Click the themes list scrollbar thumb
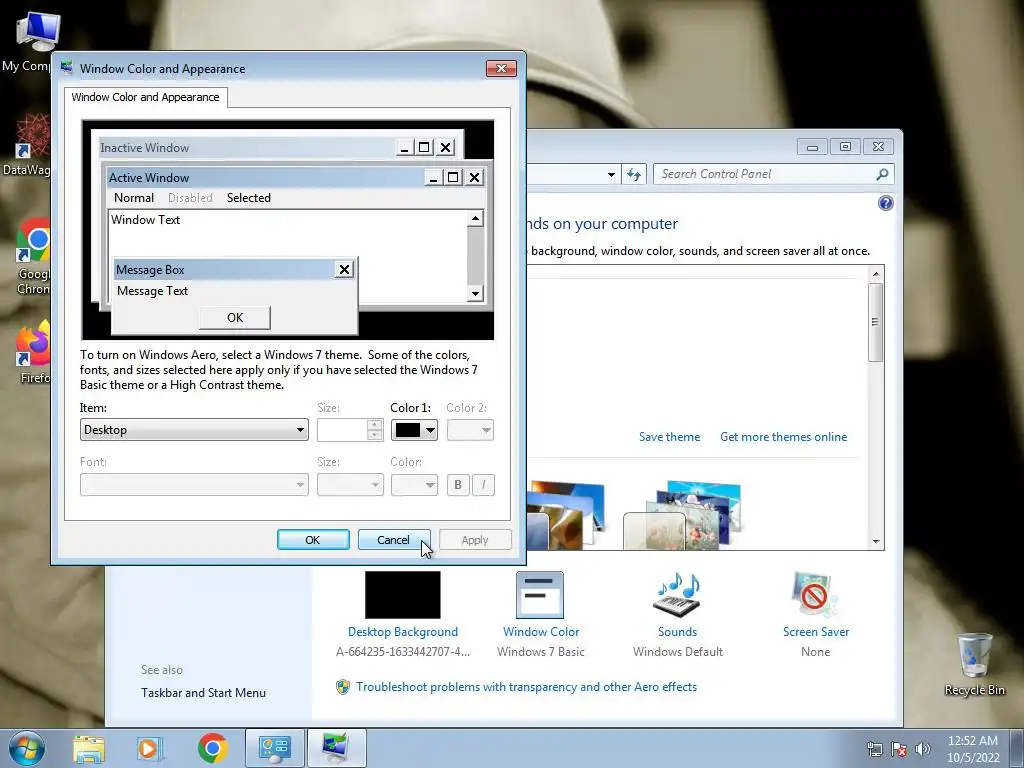The image size is (1024, 768). pyautogui.click(x=876, y=322)
